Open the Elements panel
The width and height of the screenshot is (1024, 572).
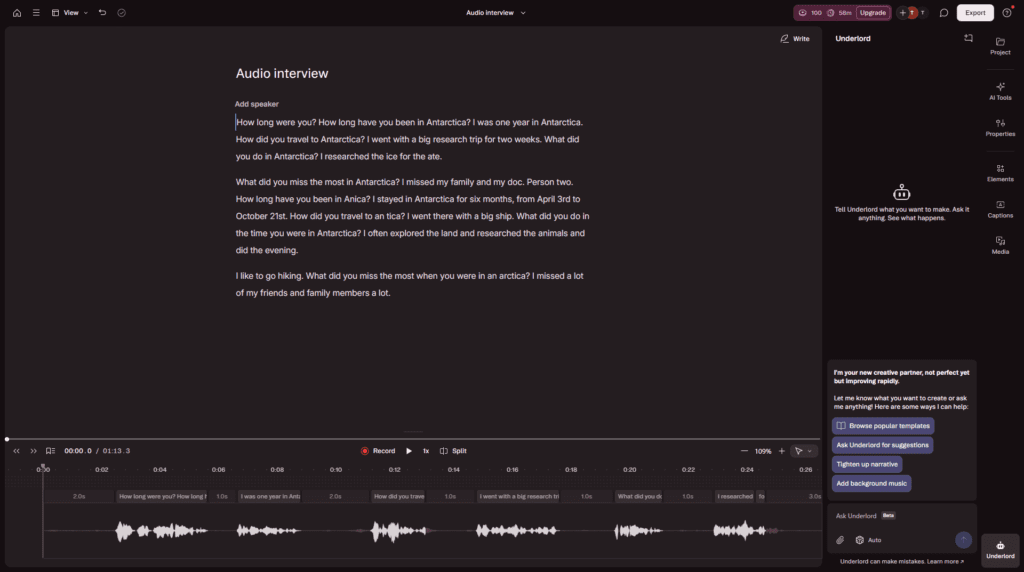tap(1000, 172)
